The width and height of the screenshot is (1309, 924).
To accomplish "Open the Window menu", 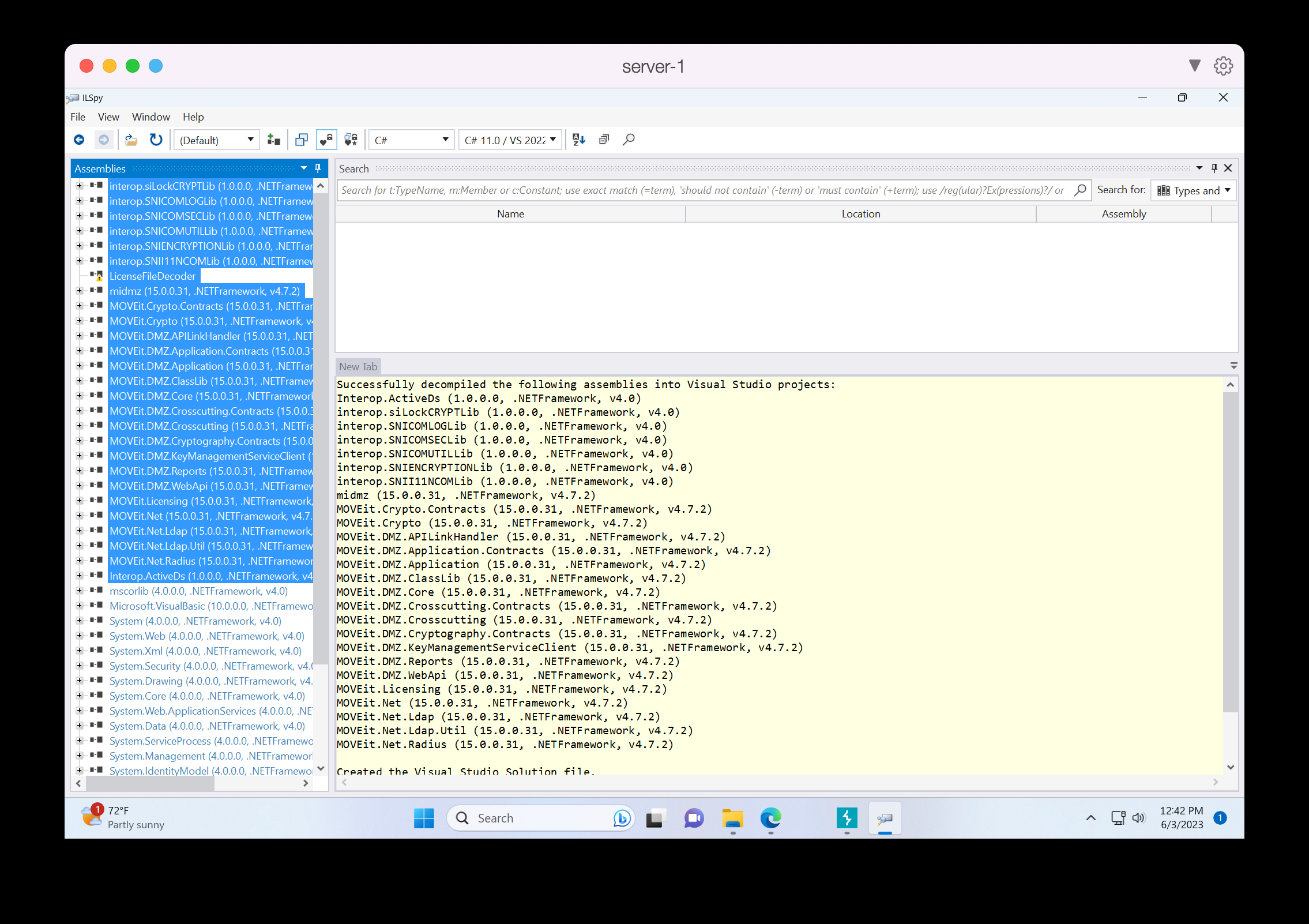I will (x=151, y=117).
